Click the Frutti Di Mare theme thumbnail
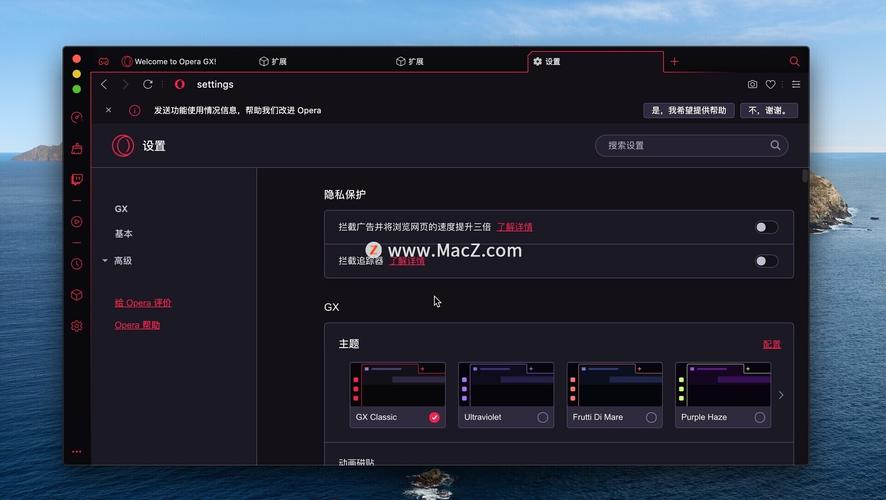The image size is (886, 500). pos(615,385)
